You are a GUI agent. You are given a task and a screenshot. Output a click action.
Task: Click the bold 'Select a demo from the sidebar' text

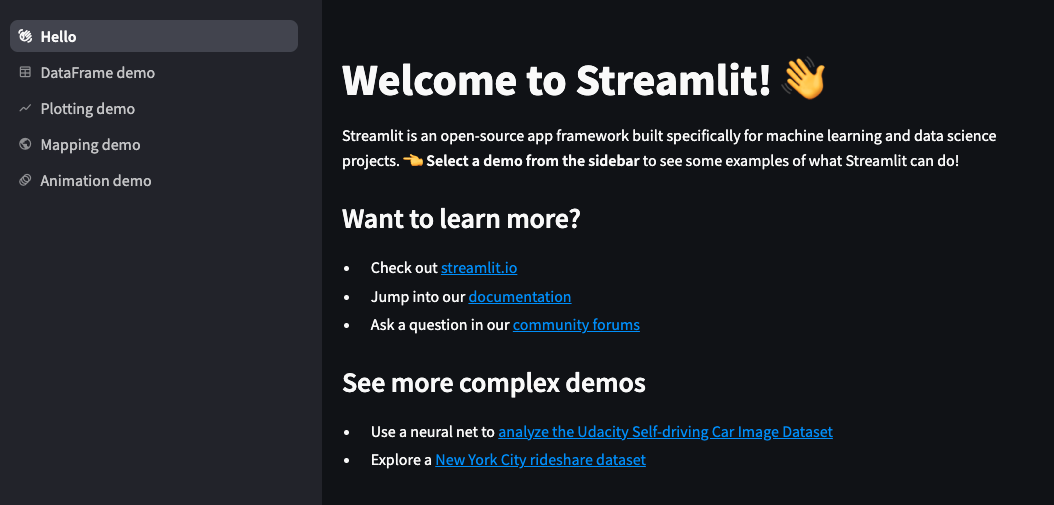[532, 162]
